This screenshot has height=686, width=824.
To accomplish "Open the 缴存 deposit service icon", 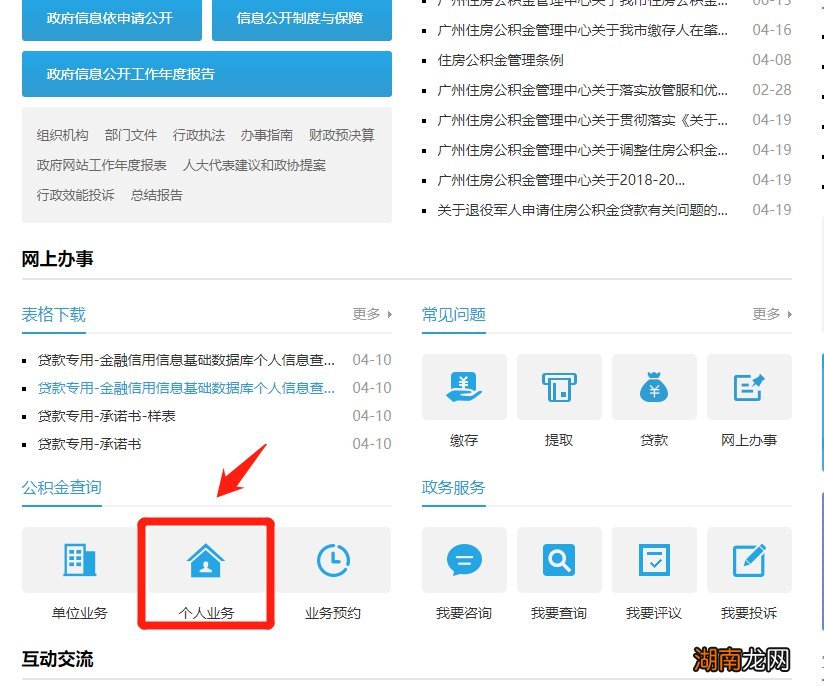I will pos(463,387).
